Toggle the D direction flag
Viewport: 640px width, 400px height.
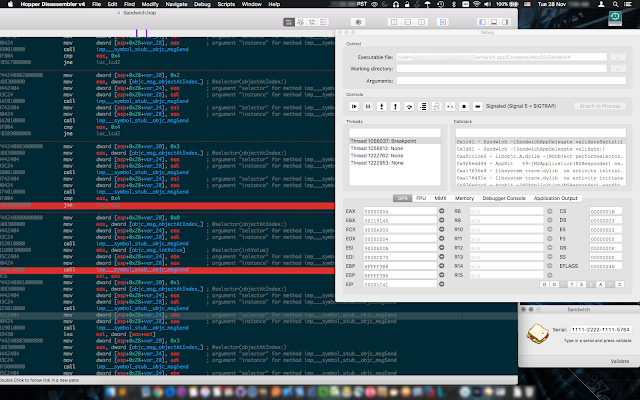[554, 284]
